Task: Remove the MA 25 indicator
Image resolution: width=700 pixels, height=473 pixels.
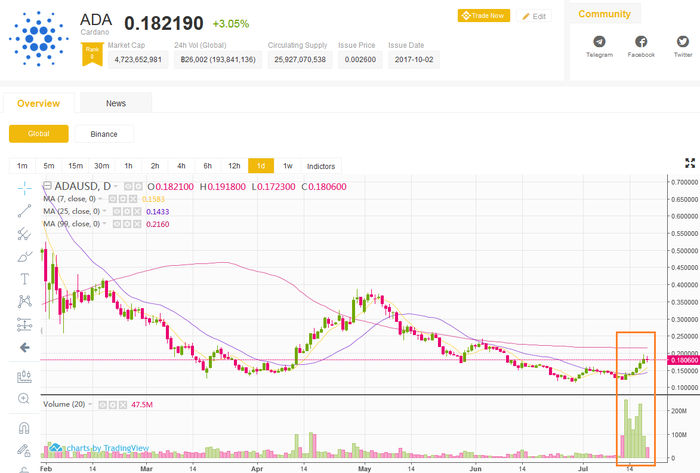Action: 137,212
